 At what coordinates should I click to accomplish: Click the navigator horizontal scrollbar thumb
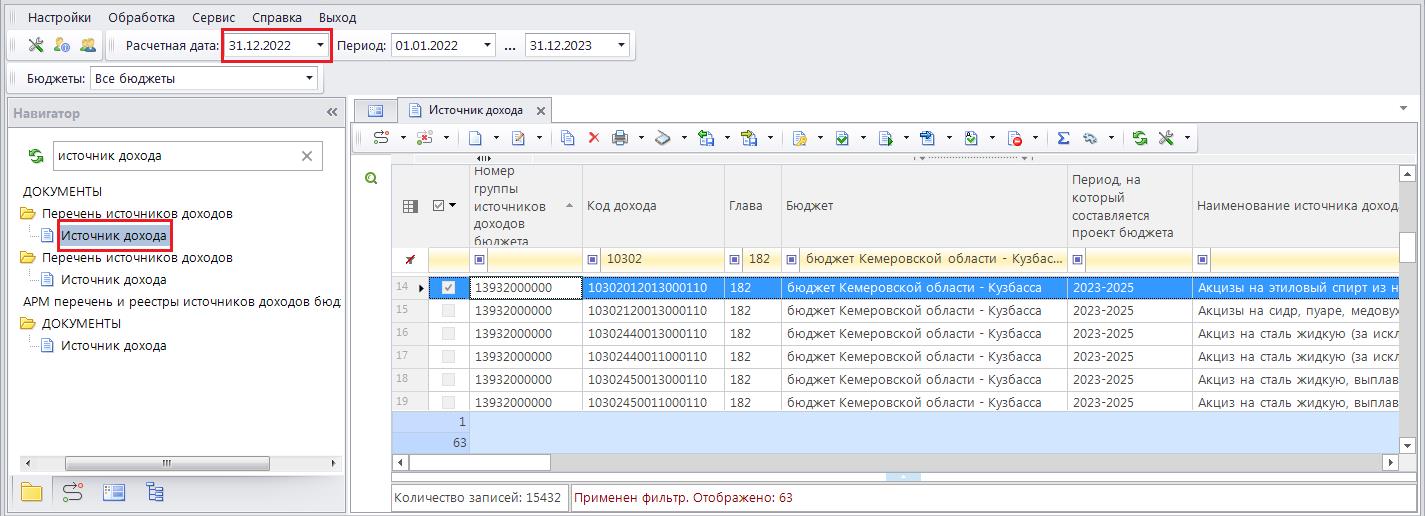[166, 463]
